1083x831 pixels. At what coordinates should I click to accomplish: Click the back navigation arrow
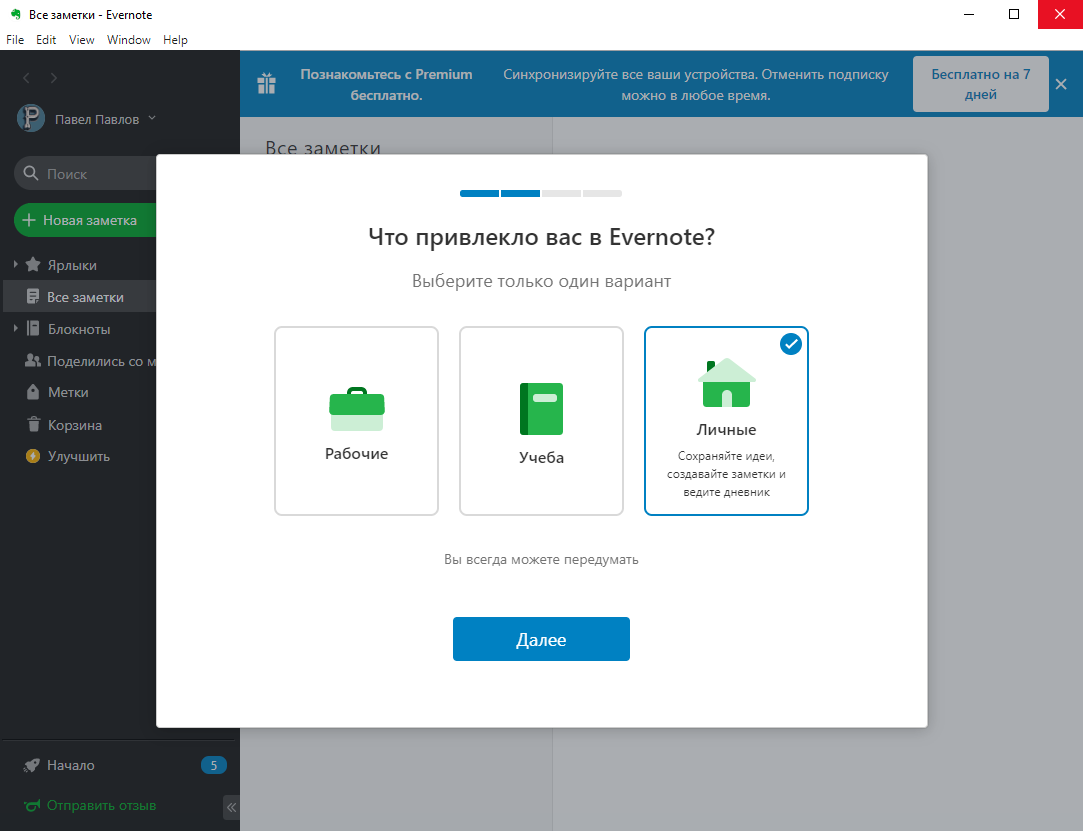(x=26, y=78)
